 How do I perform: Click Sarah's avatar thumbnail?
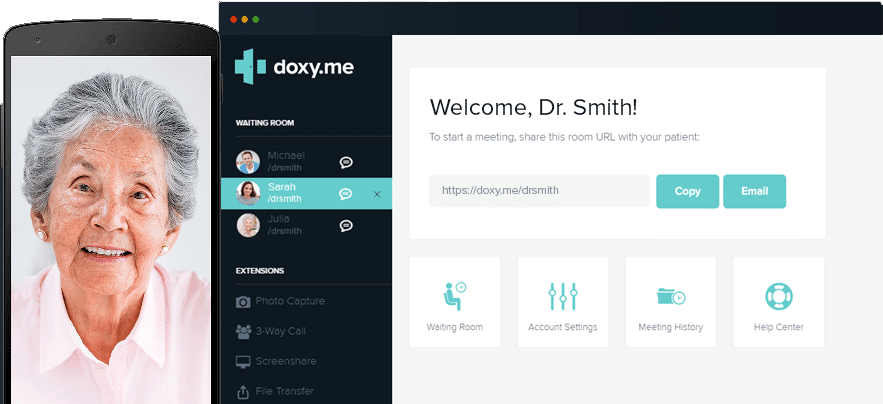[247, 193]
